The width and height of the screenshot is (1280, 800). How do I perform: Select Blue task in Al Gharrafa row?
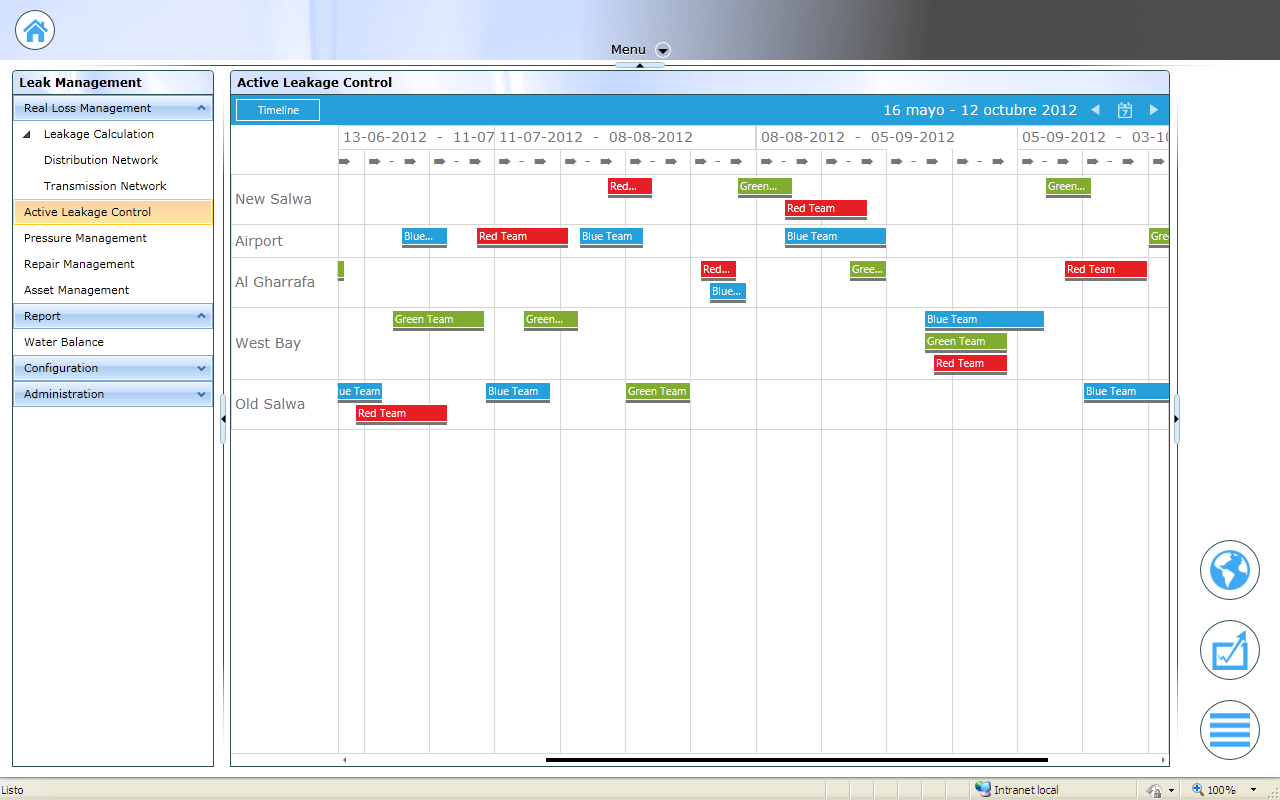point(728,292)
